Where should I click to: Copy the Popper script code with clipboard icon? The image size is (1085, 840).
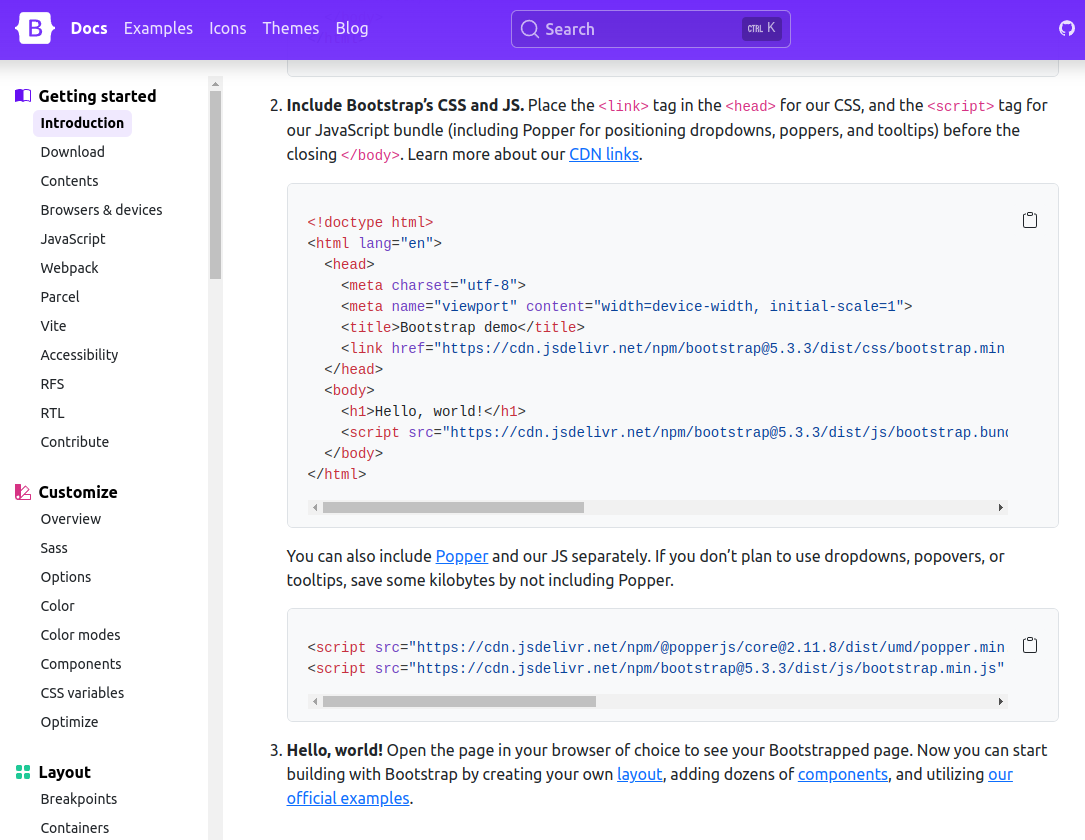(x=1030, y=645)
